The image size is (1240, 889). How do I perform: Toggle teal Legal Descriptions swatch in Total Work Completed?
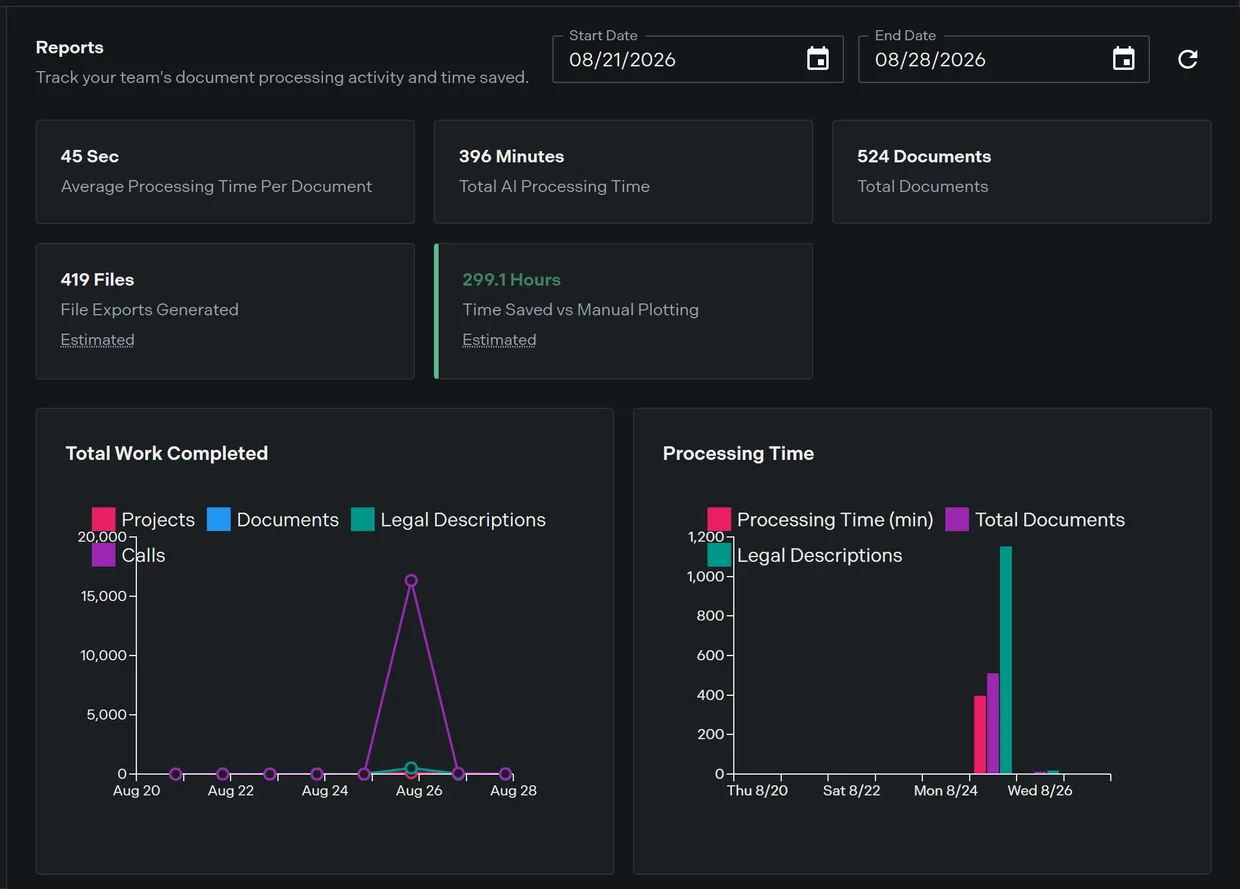pos(363,519)
